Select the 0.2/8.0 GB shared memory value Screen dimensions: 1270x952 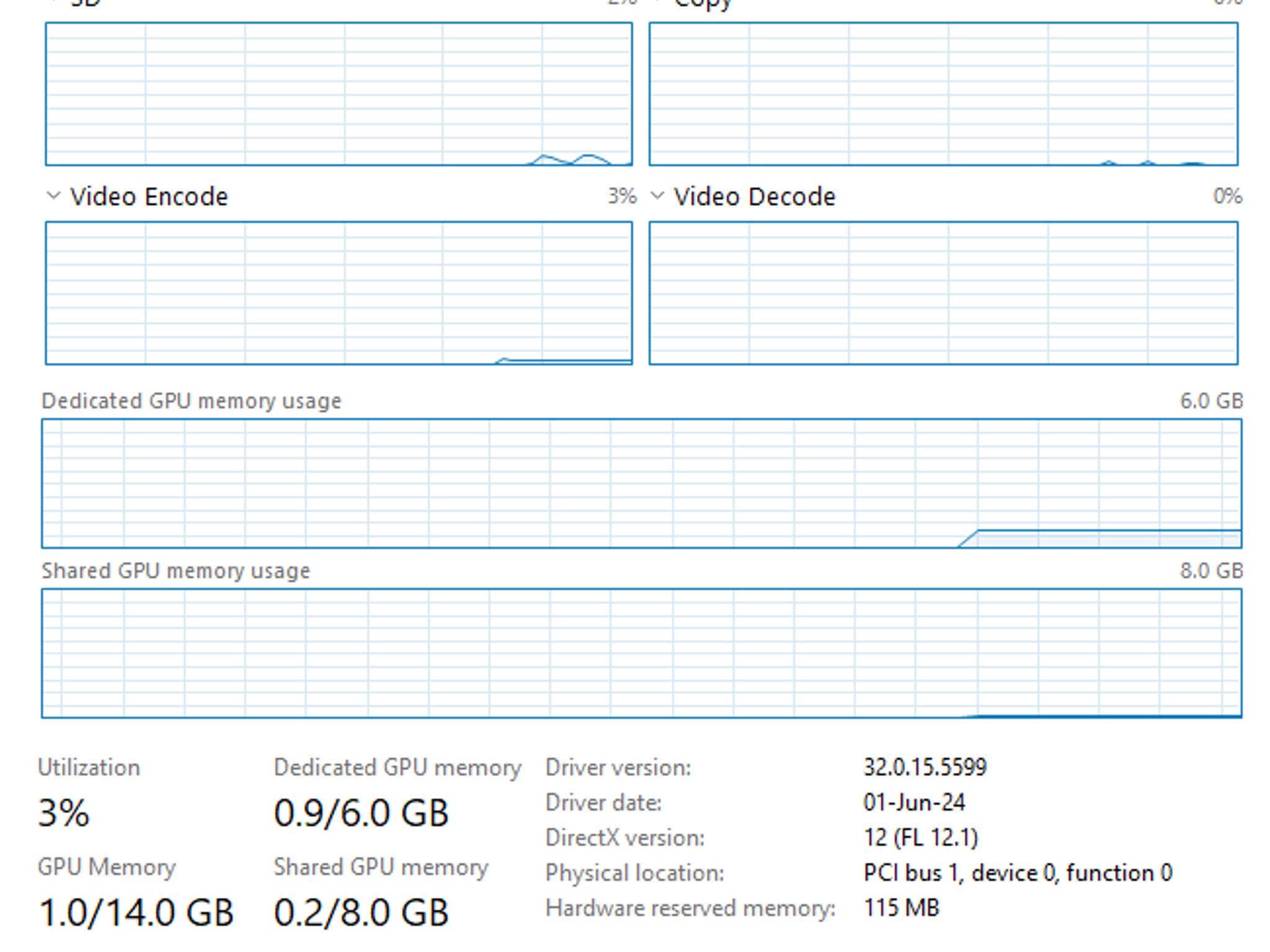pyautogui.click(x=361, y=912)
